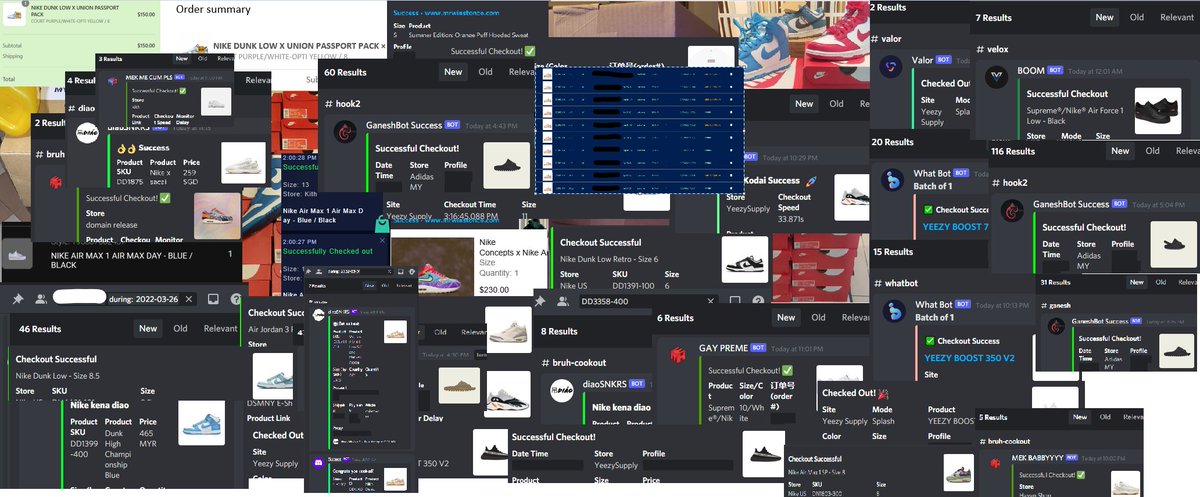This screenshot has width=1200, height=497.
Task: Click BOOM bot avatar in velox channel
Action: click(998, 77)
